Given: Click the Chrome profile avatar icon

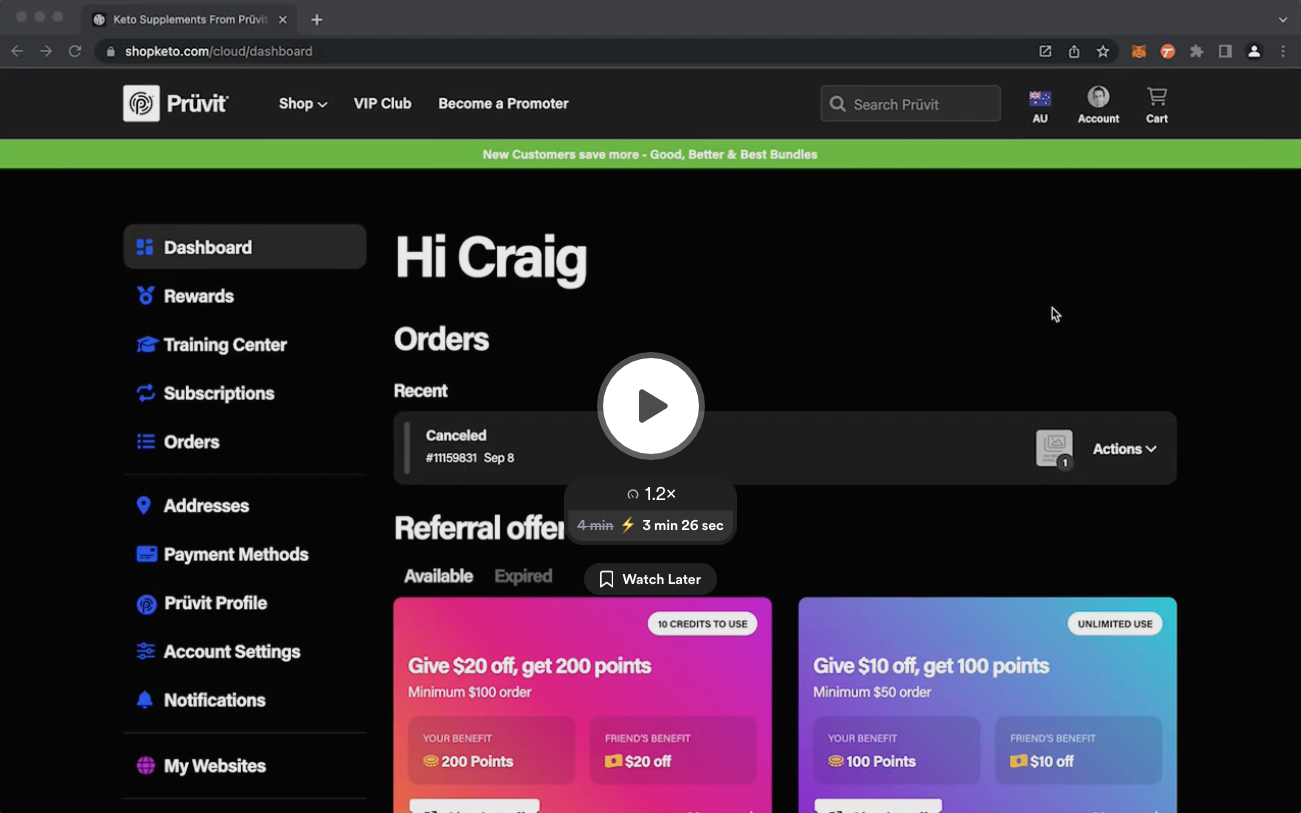Looking at the screenshot, I should pyautogui.click(x=1254, y=51).
